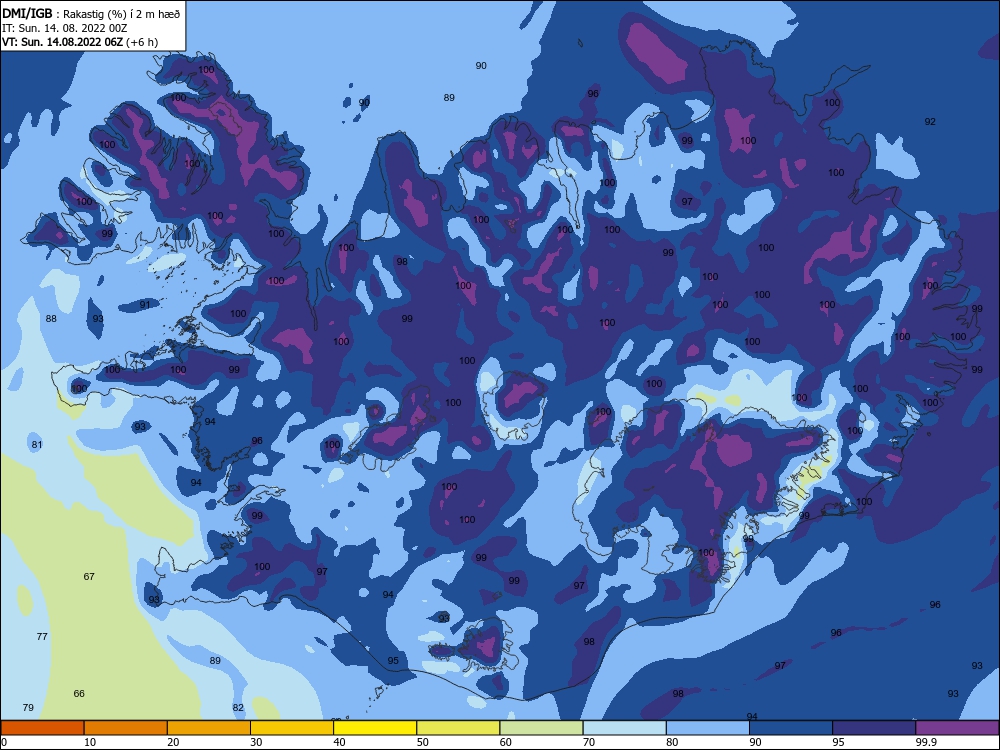This screenshot has height=750, width=1000.
Task: Click the humidity value 66 on the map
Action: 78,693
